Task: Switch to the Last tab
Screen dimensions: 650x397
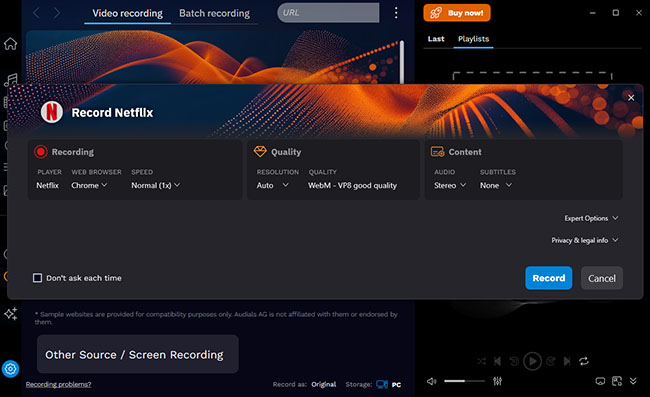Action: pos(436,39)
